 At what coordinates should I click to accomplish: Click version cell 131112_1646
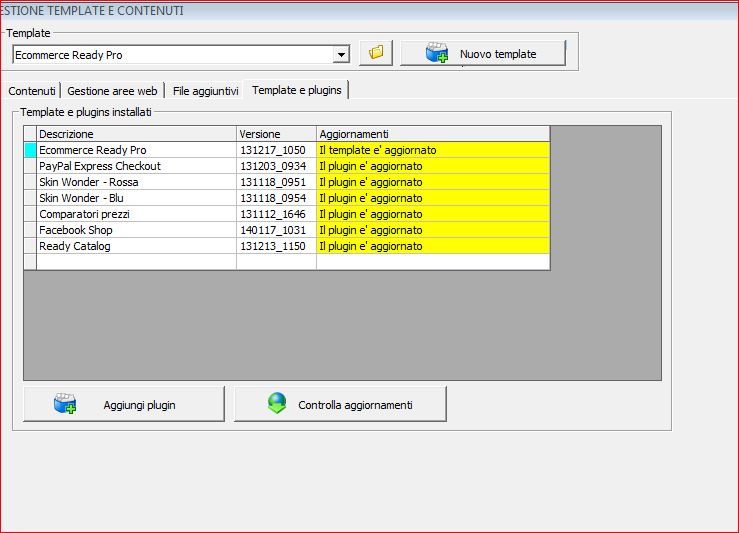276,214
